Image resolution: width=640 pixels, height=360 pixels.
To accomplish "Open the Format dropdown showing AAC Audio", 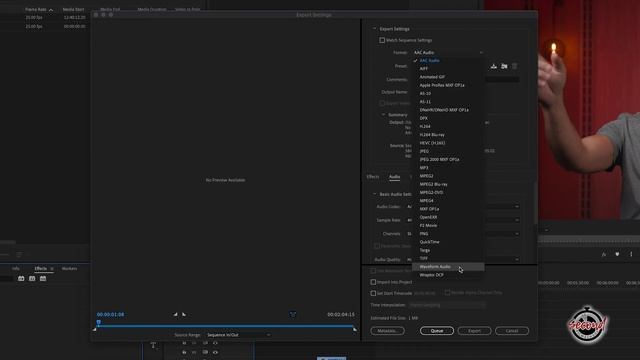I will [448, 52].
